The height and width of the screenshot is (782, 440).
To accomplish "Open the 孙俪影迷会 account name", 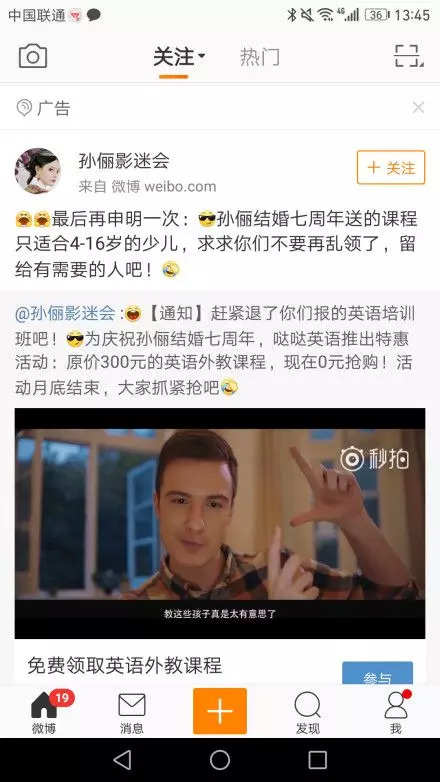I will click(124, 161).
